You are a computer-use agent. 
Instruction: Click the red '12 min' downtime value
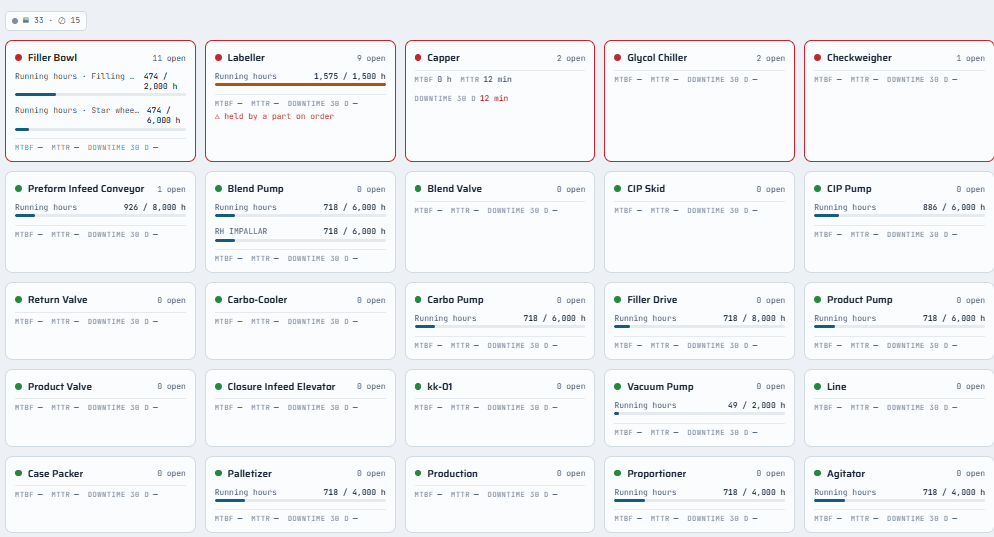pyautogui.click(x=494, y=98)
